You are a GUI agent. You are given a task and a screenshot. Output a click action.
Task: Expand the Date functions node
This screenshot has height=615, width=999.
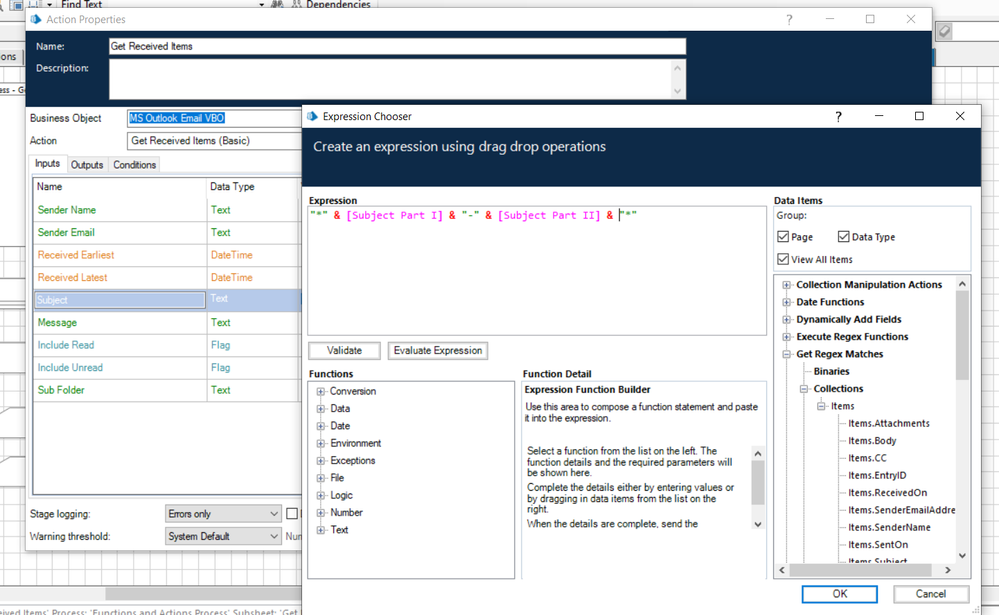320,426
